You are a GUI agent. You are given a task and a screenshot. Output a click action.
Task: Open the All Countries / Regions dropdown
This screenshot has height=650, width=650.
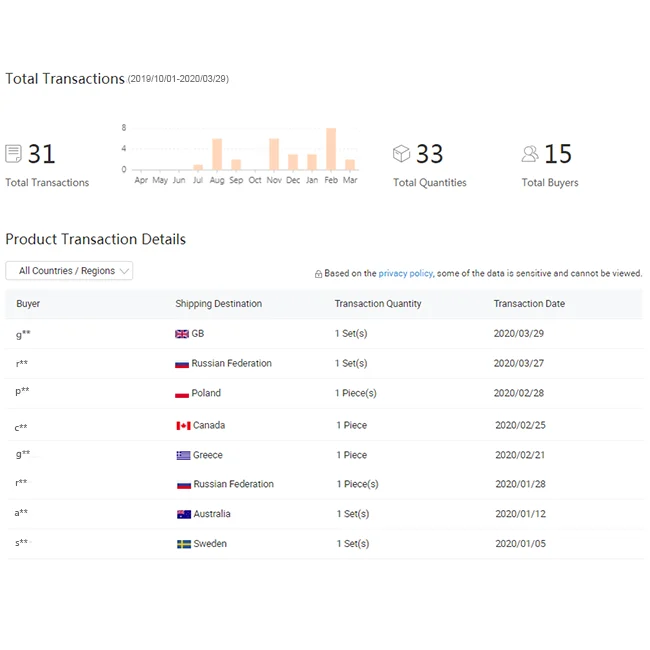point(69,271)
